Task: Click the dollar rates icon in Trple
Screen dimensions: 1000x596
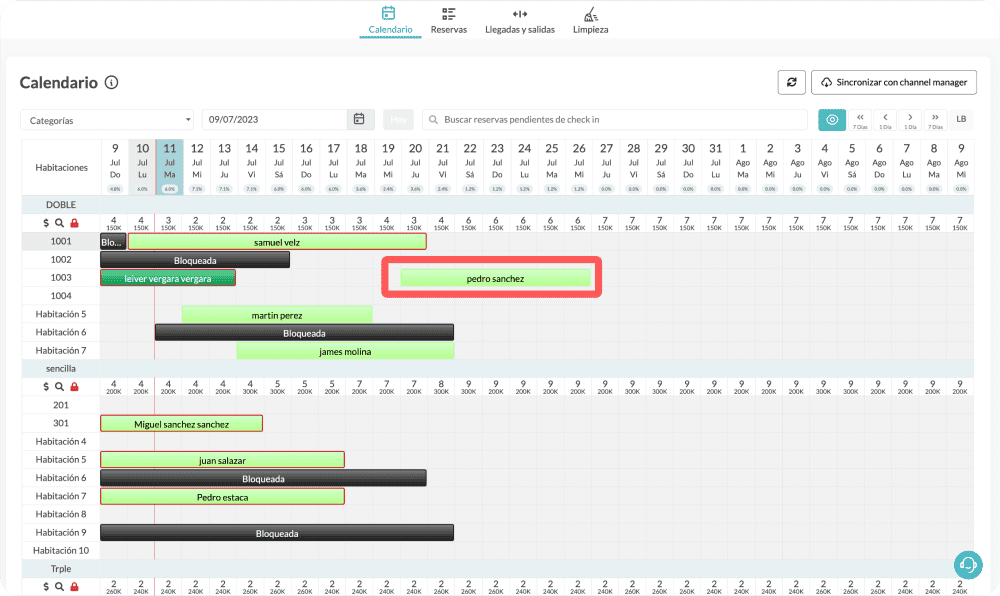Action: (46, 586)
